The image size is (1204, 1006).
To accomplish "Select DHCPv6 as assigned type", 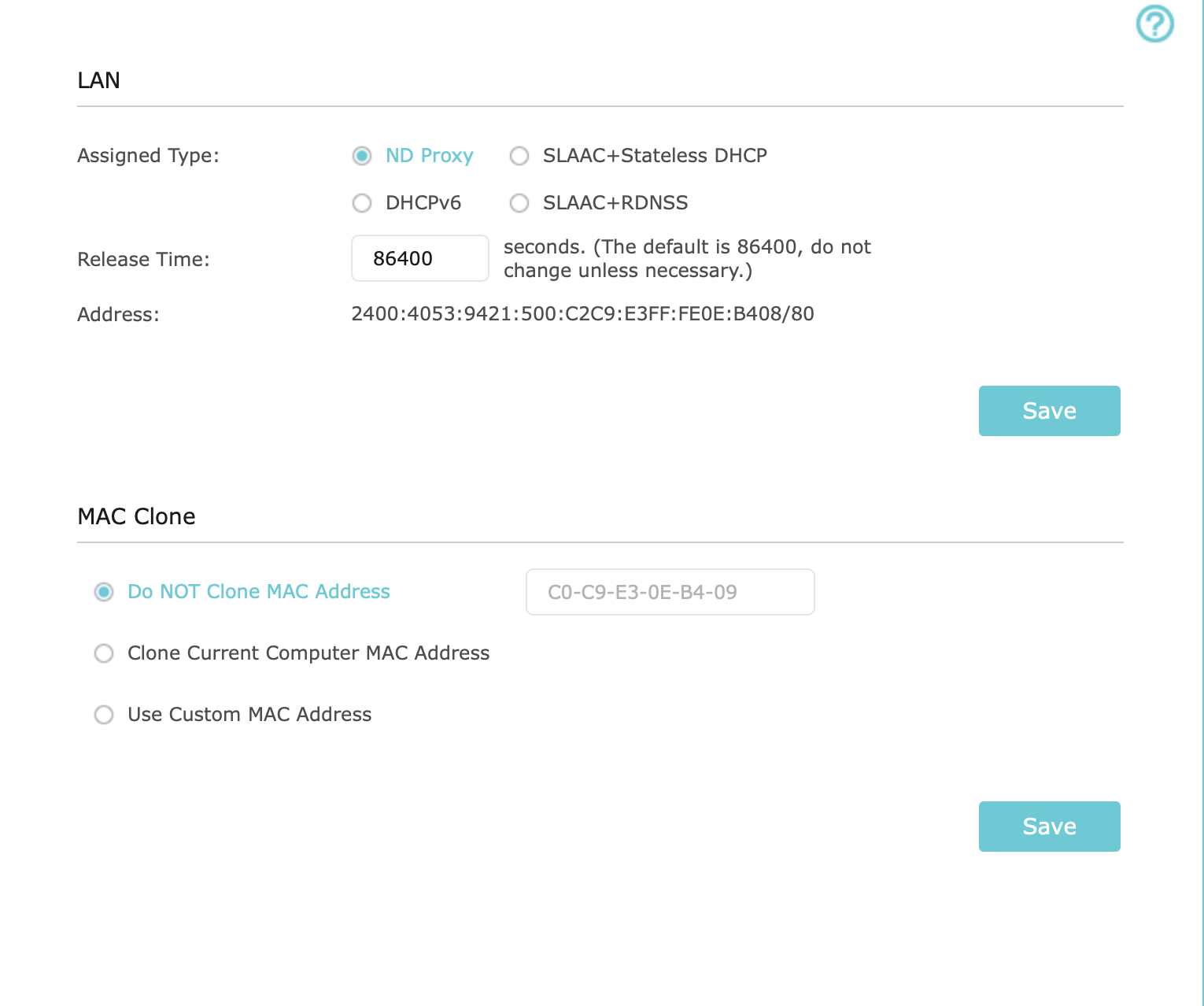I will (x=362, y=203).
